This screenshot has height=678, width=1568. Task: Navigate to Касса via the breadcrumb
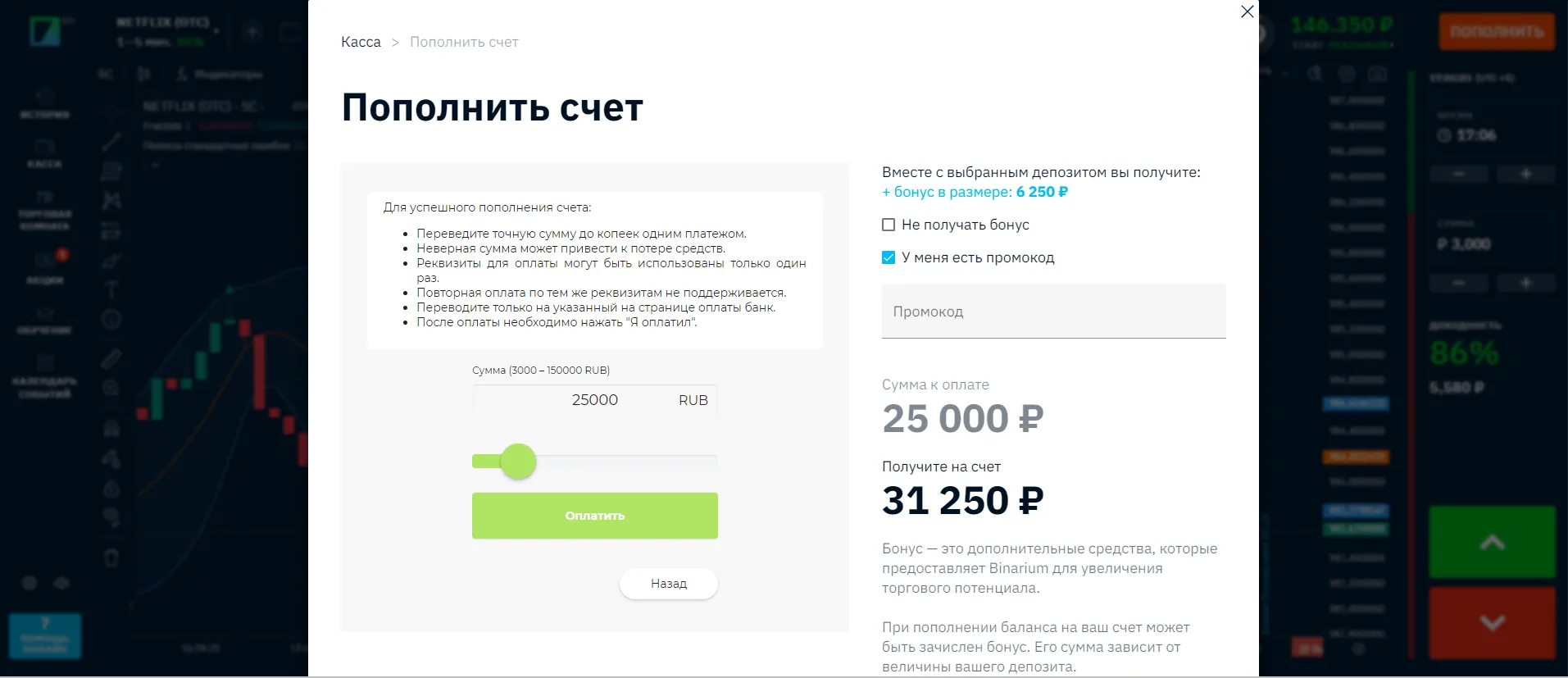coord(360,41)
